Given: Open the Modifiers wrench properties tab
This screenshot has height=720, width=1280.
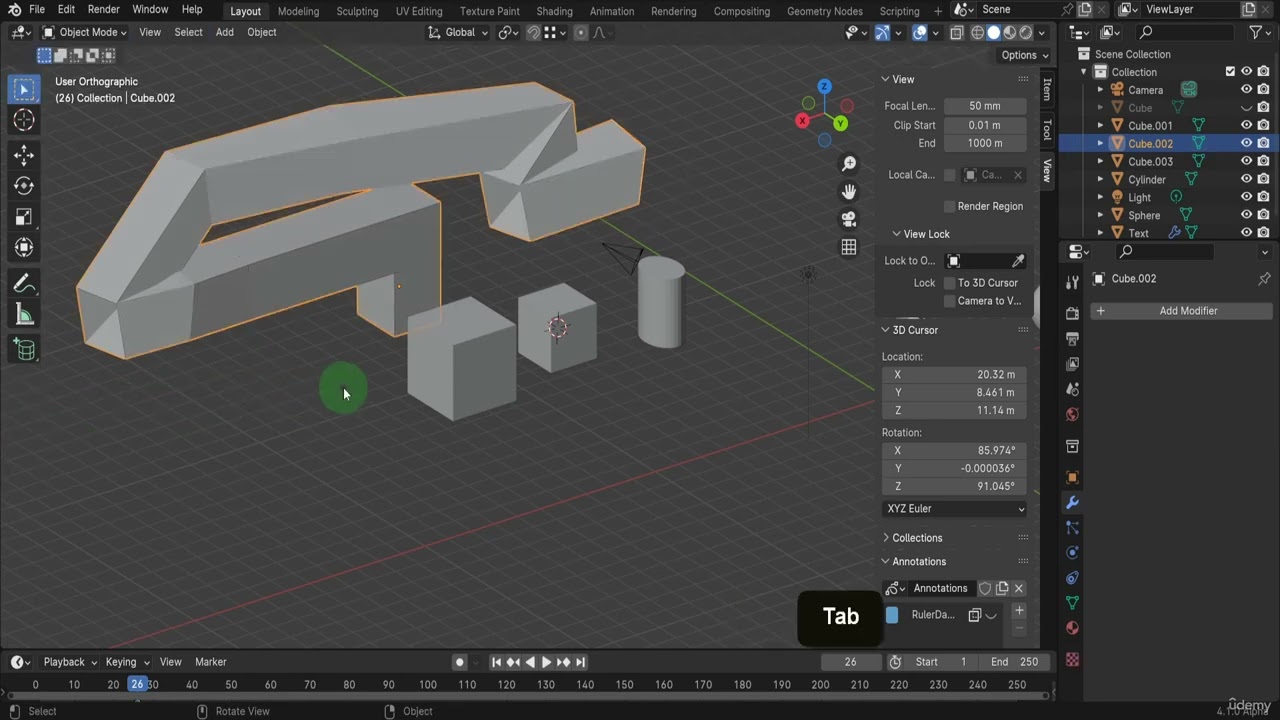Looking at the screenshot, I should [1072, 503].
